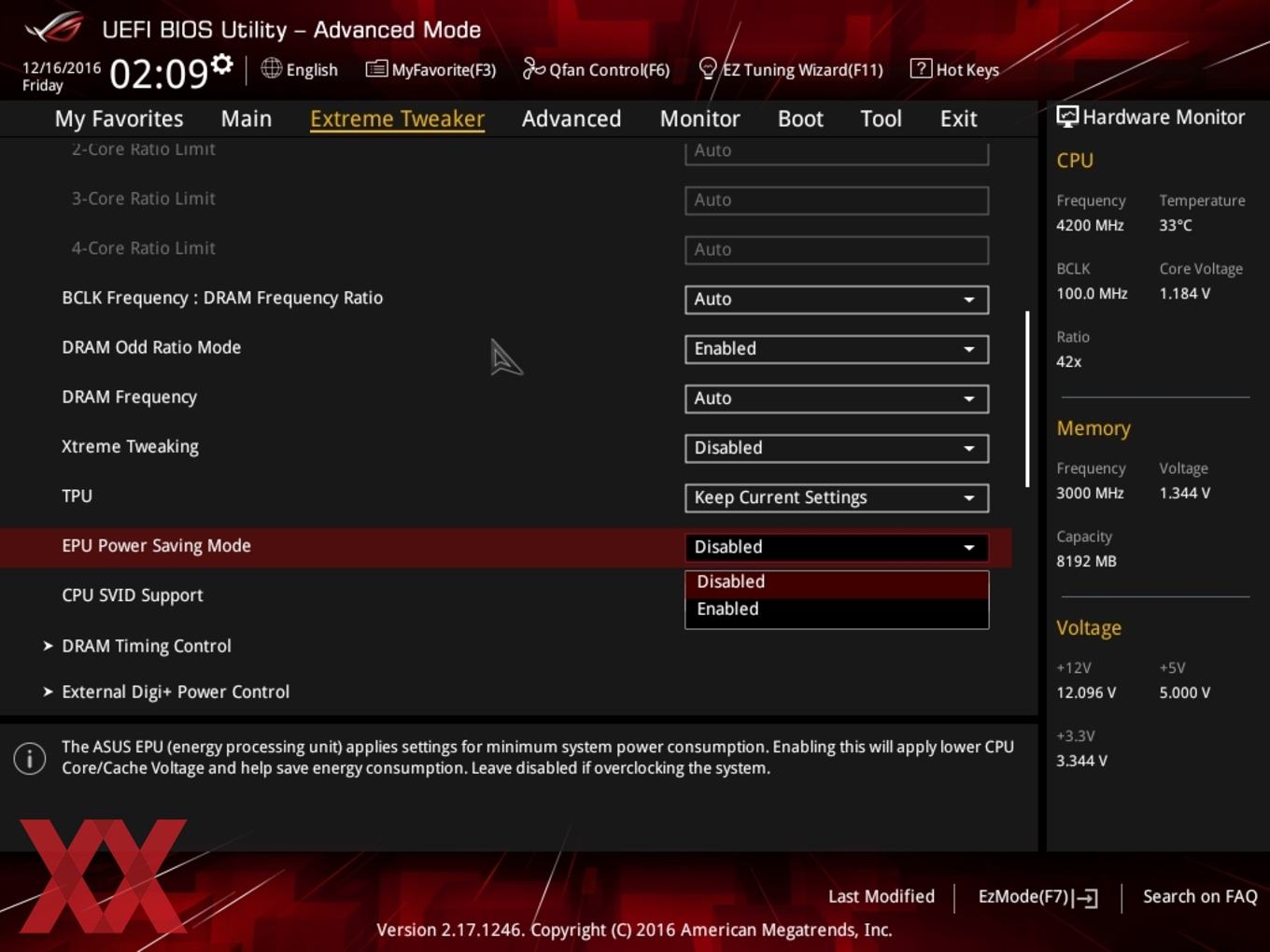Screen dimensions: 1270x952
Task: Select the DRAM Odd Ratio Mode label
Action: click(x=151, y=347)
